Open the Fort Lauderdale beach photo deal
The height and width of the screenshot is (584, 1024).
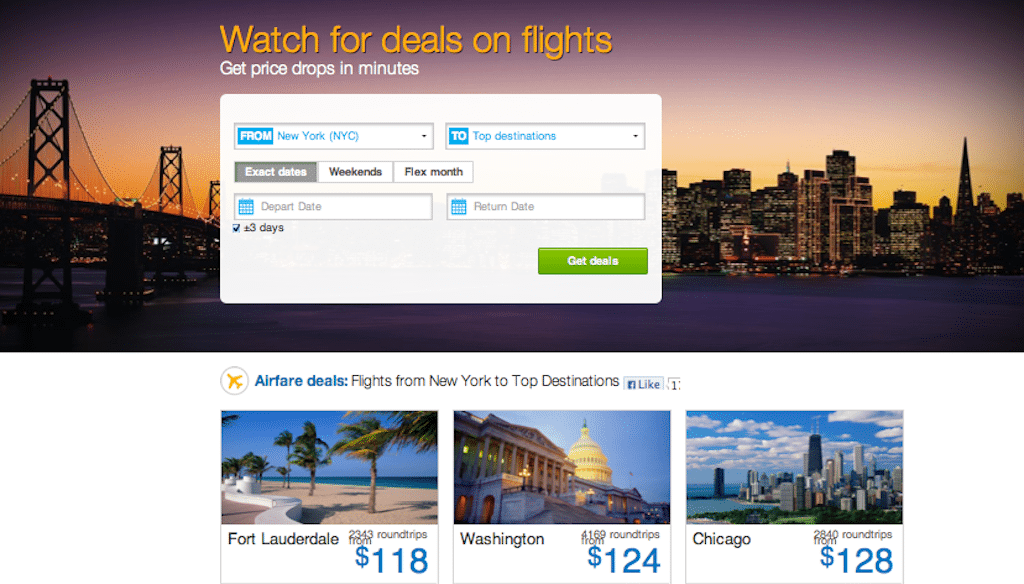[x=329, y=467]
